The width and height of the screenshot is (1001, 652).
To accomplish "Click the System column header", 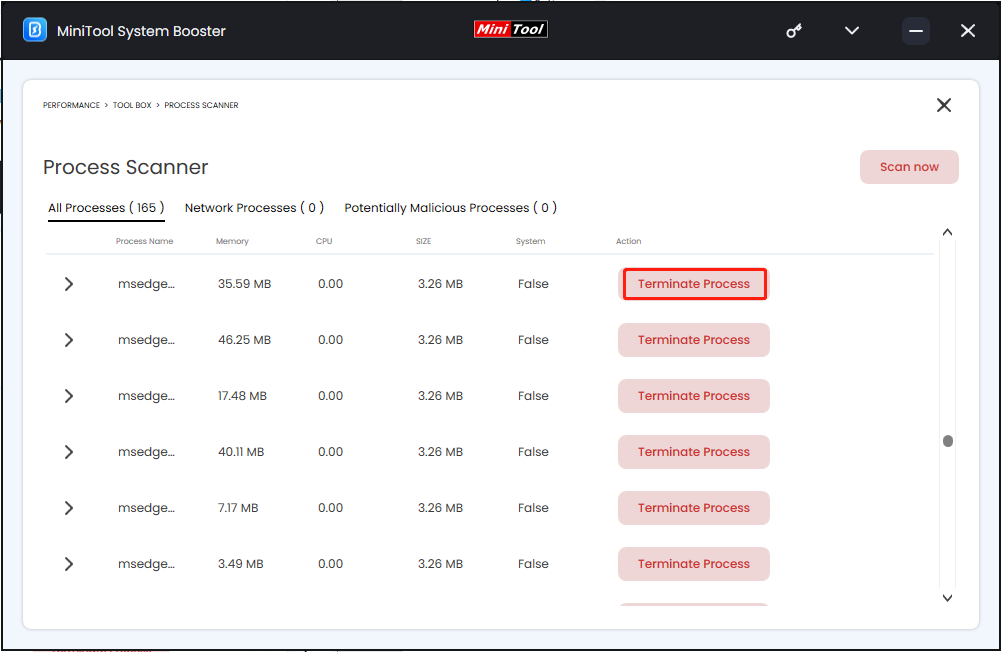I will (531, 241).
